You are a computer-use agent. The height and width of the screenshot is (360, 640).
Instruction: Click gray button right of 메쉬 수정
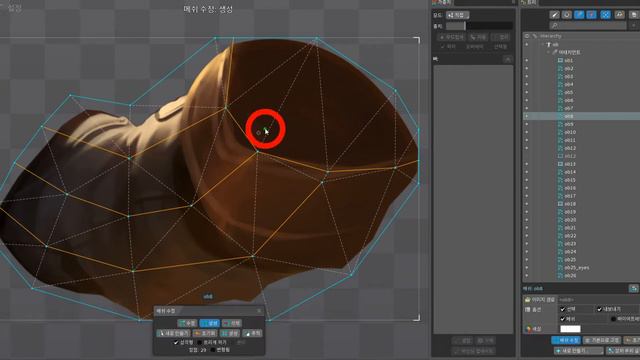pyautogui.click(x=602, y=340)
